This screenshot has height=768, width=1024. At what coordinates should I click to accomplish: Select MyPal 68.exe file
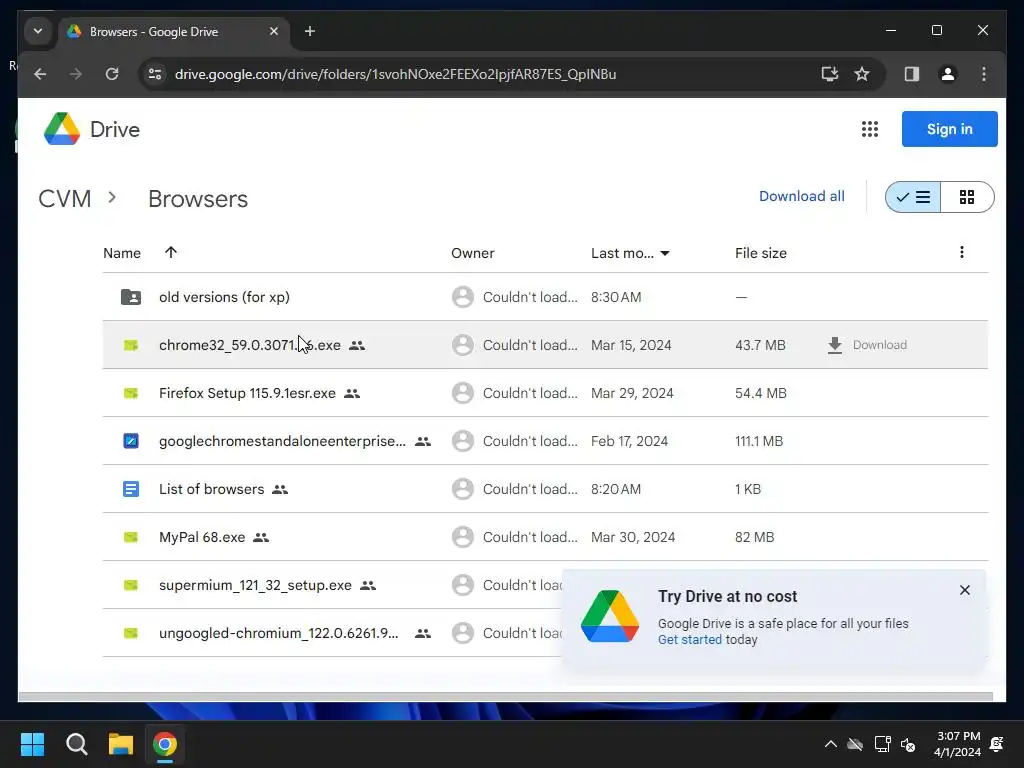(202, 537)
